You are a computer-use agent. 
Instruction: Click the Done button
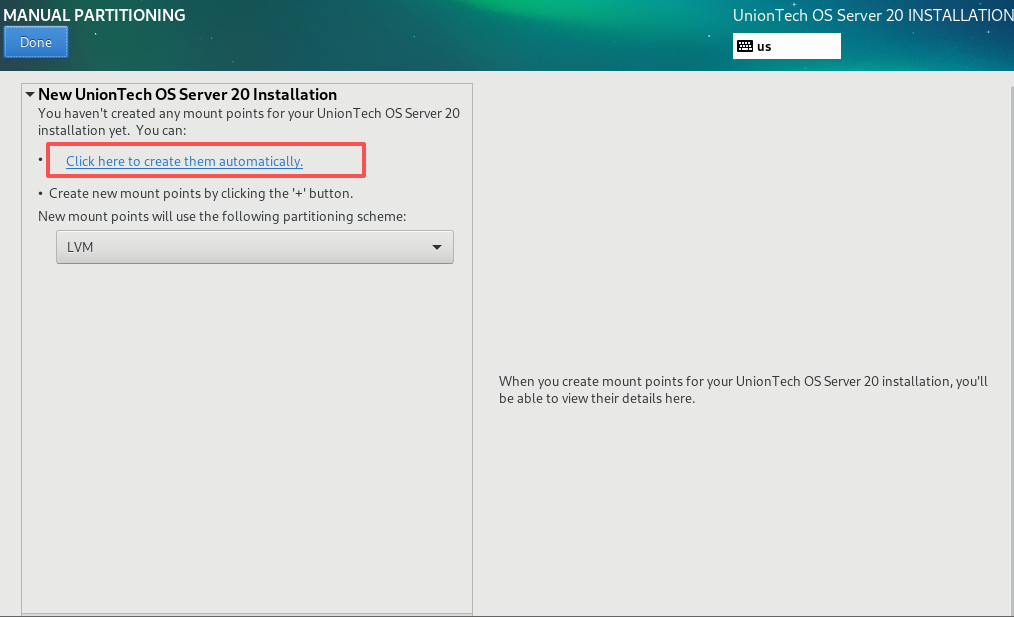pos(36,42)
